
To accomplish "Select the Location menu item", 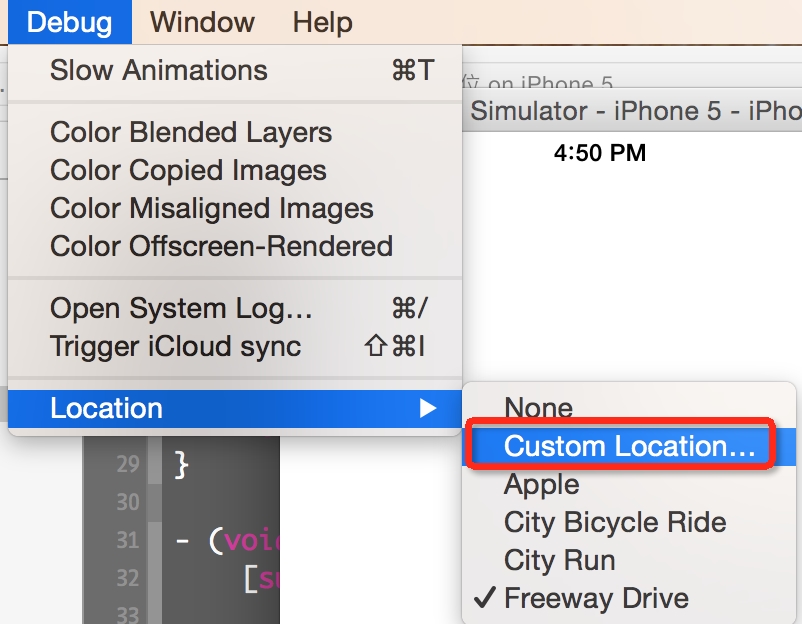I will click(x=235, y=408).
